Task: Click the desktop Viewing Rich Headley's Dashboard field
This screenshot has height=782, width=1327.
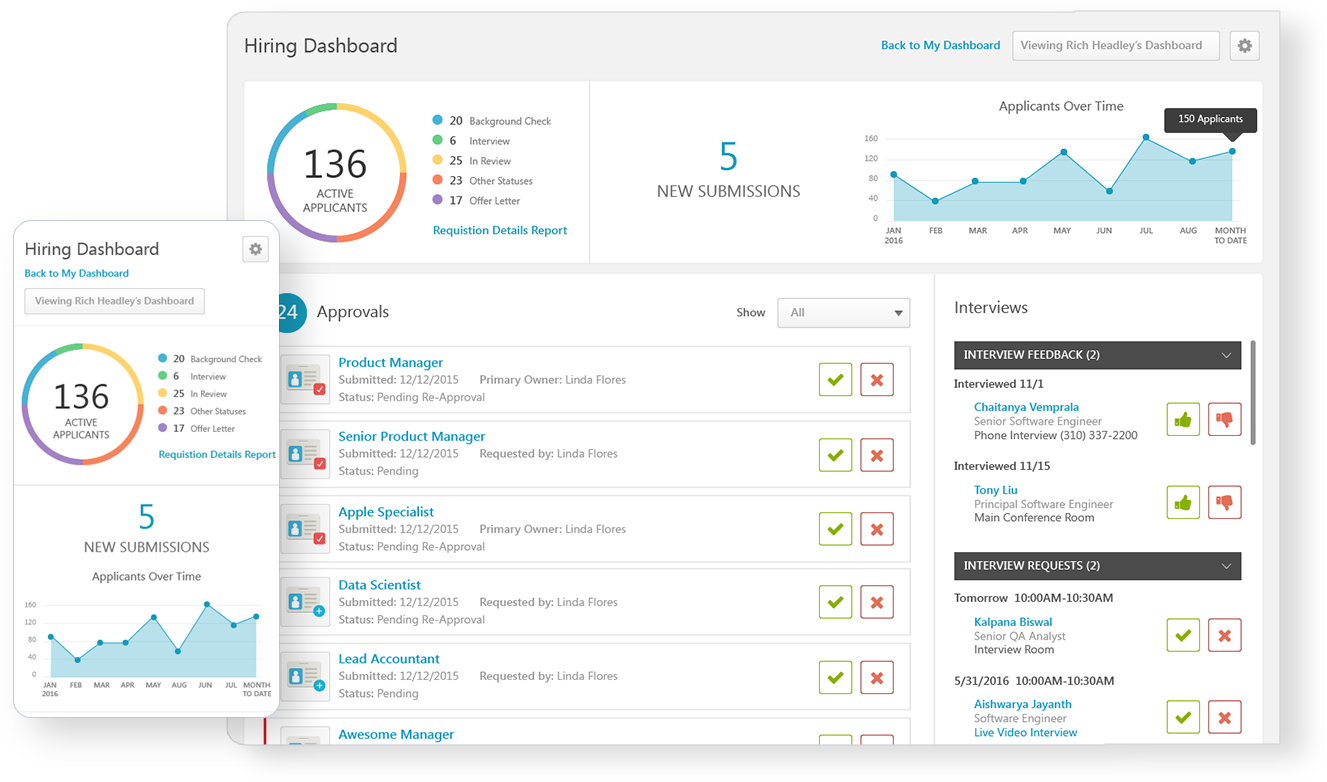Action: [x=1115, y=46]
